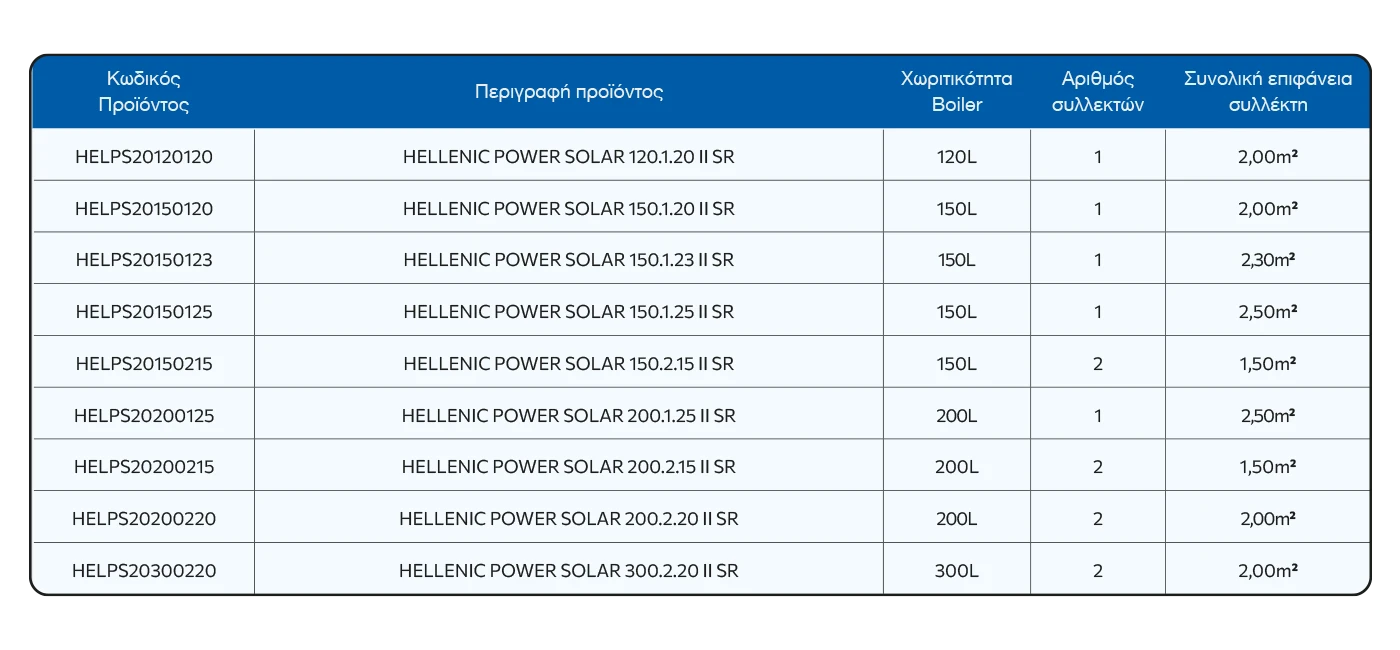This screenshot has height=650, width=1400.
Task: Select product code HELPS20150215
Action: pos(144,364)
